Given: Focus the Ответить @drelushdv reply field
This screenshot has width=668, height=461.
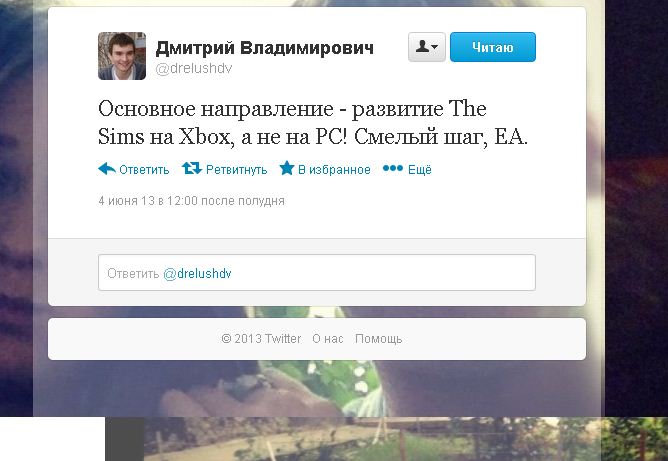Looking at the screenshot, I should [x=317, y=273].
